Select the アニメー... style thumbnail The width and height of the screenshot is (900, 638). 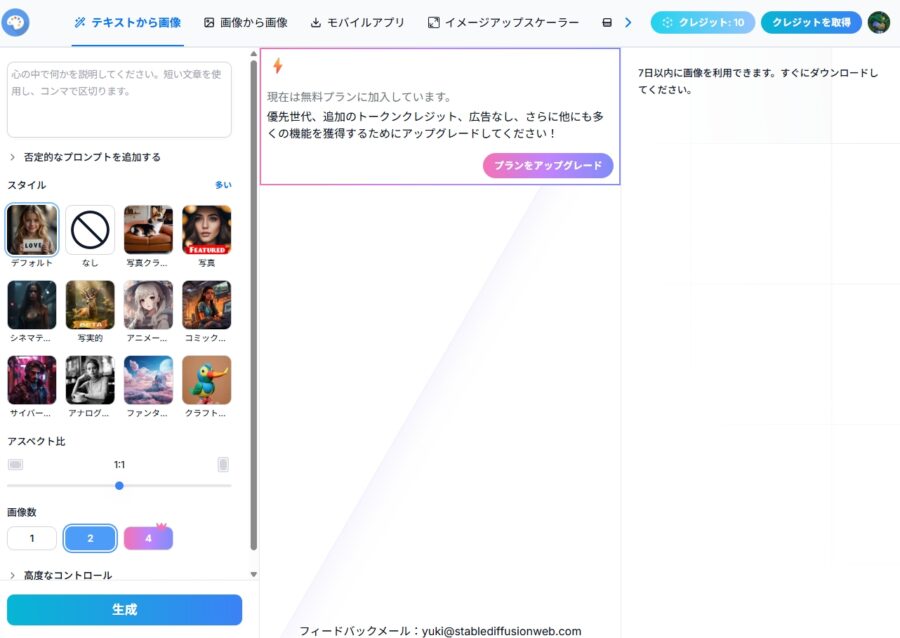(148, 305)
